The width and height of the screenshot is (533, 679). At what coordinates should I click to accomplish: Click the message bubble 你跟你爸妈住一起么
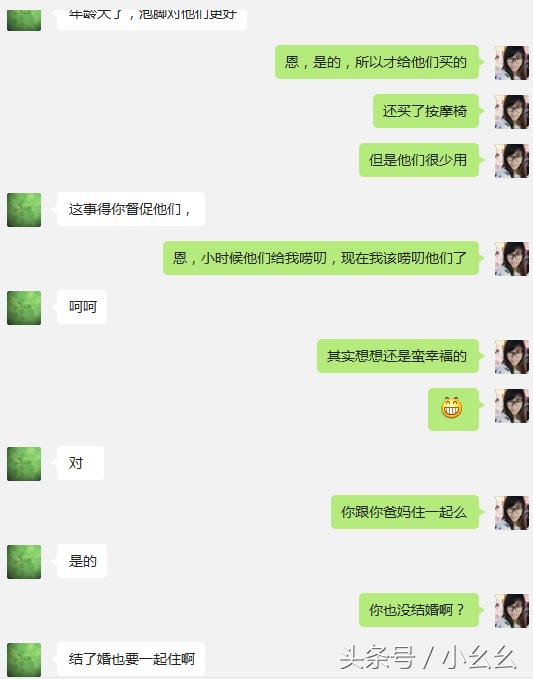[x=405, y=512]
